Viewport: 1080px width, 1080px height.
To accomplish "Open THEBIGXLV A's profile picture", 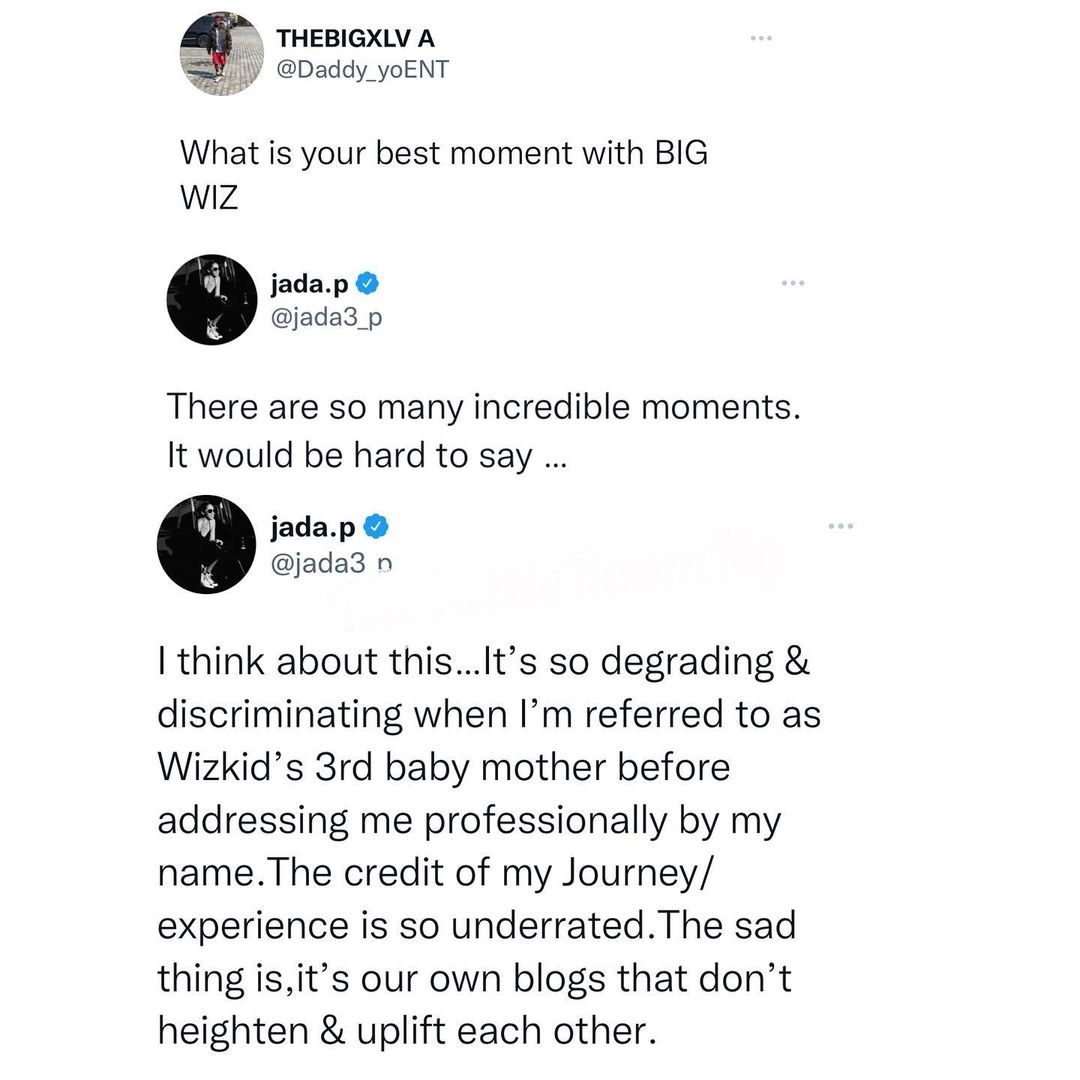I will pyautogui.click(x=220, y=56).
